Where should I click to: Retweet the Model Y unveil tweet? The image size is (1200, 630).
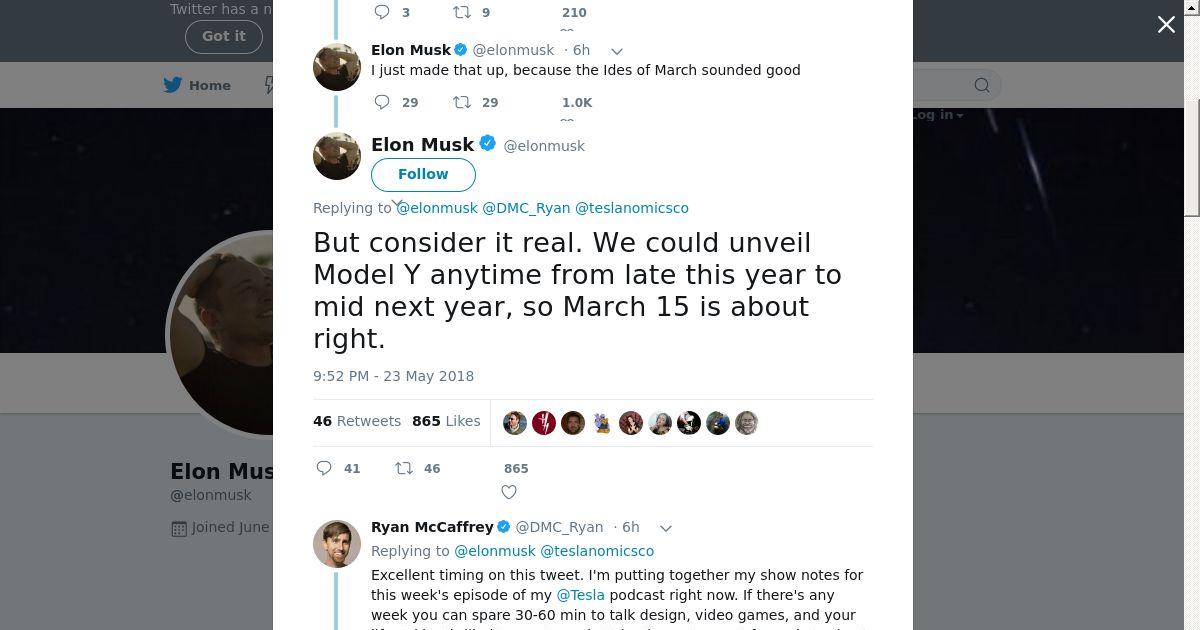tap(404, 468)
